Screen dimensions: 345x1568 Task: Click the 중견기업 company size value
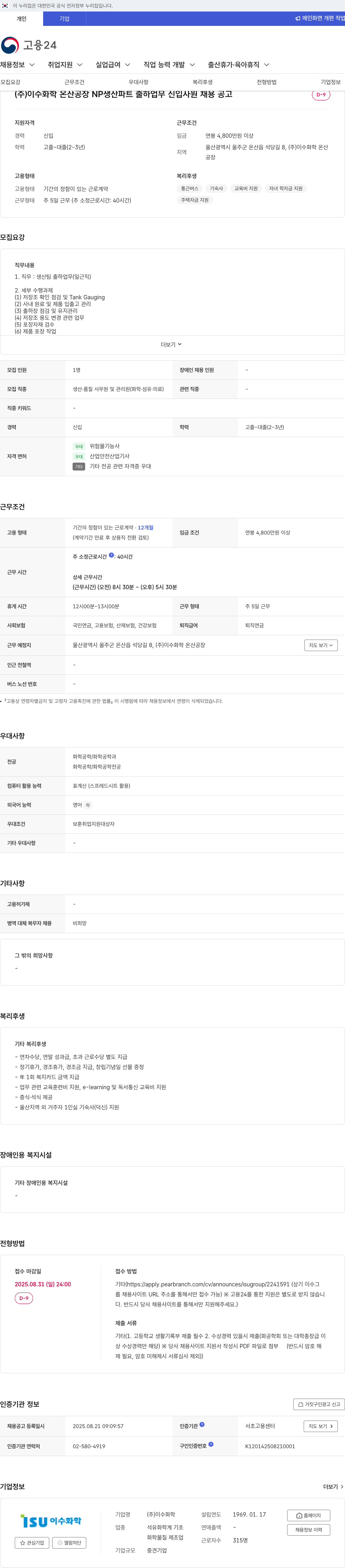[156, 1550]
